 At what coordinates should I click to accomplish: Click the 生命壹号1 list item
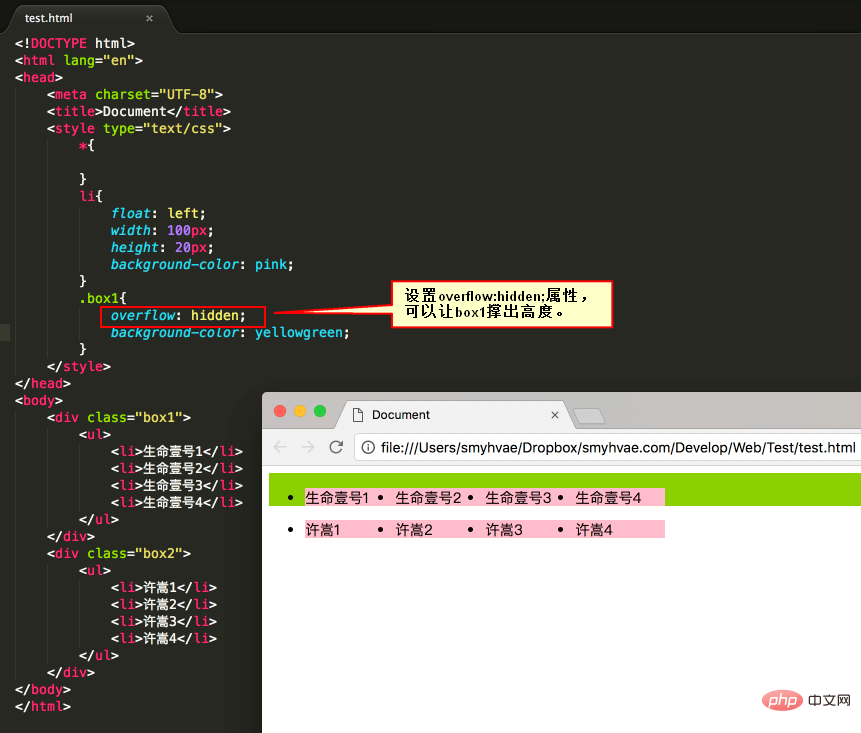click(337, 497)
